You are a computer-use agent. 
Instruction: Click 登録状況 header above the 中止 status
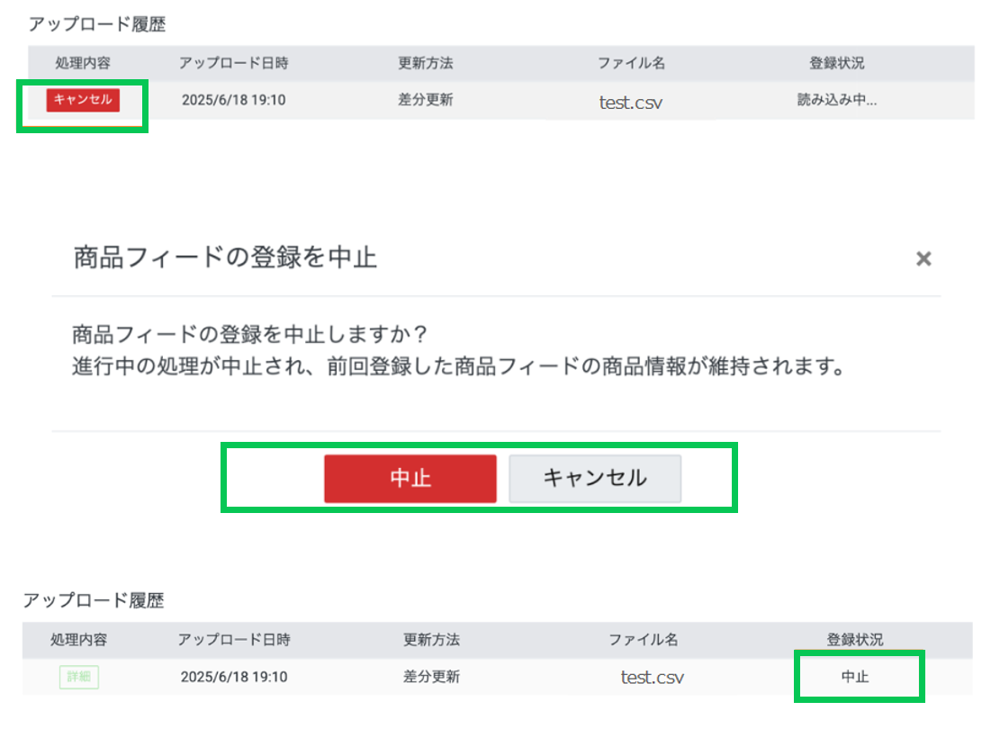point(855,639)
